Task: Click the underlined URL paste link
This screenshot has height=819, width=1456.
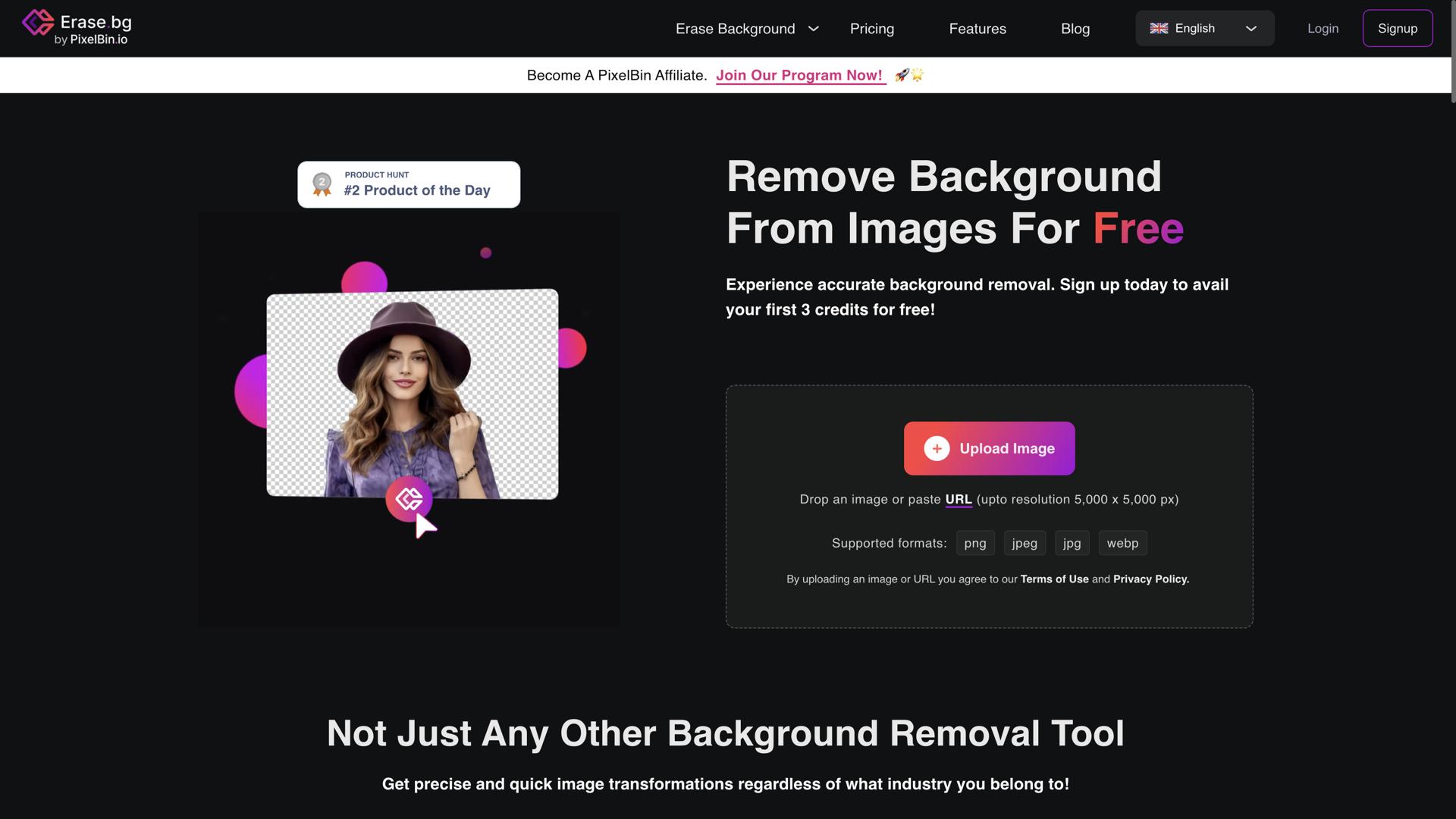Action: point(958,499)
